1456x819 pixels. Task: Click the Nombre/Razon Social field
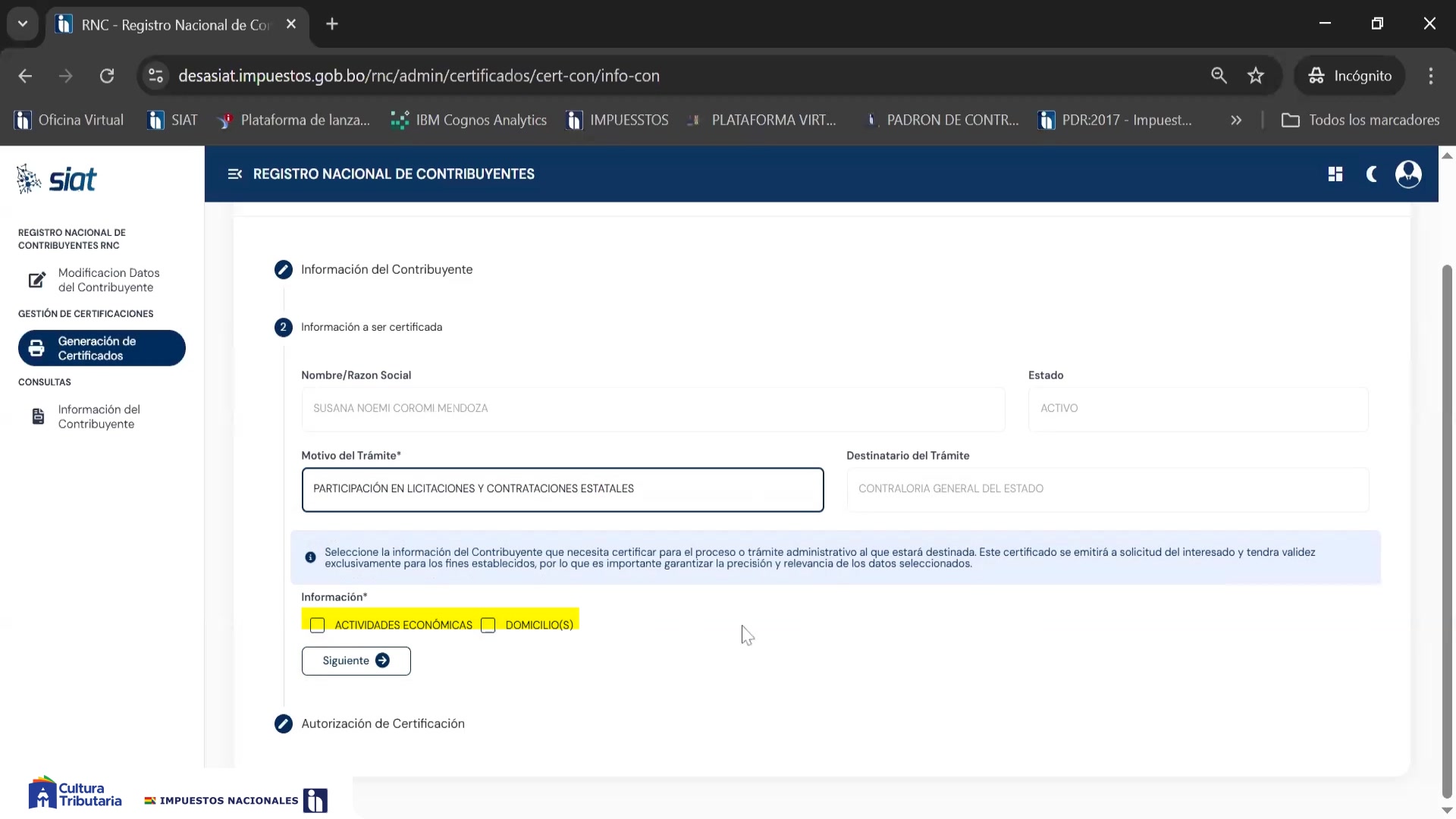[653, 409]
